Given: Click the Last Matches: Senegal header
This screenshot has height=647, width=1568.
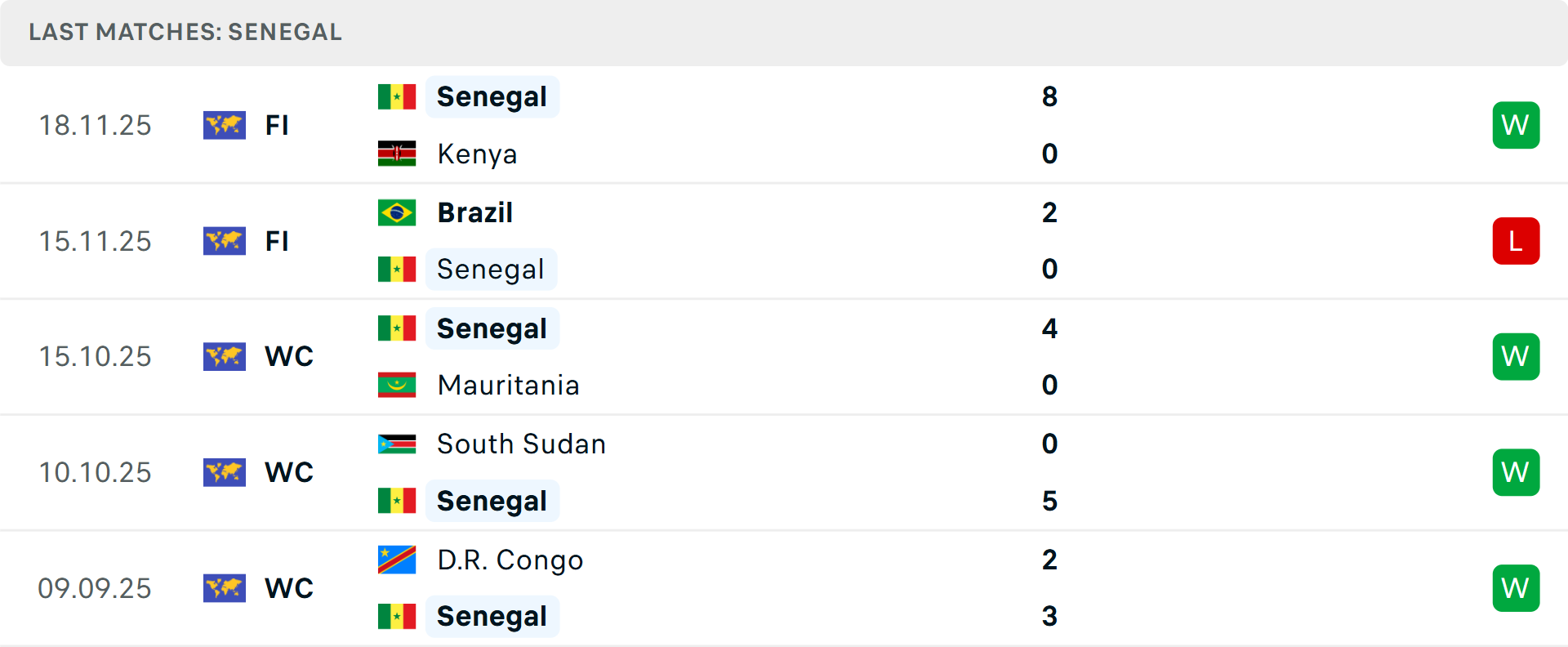Looking at the screenshot, I should point(185,32).
